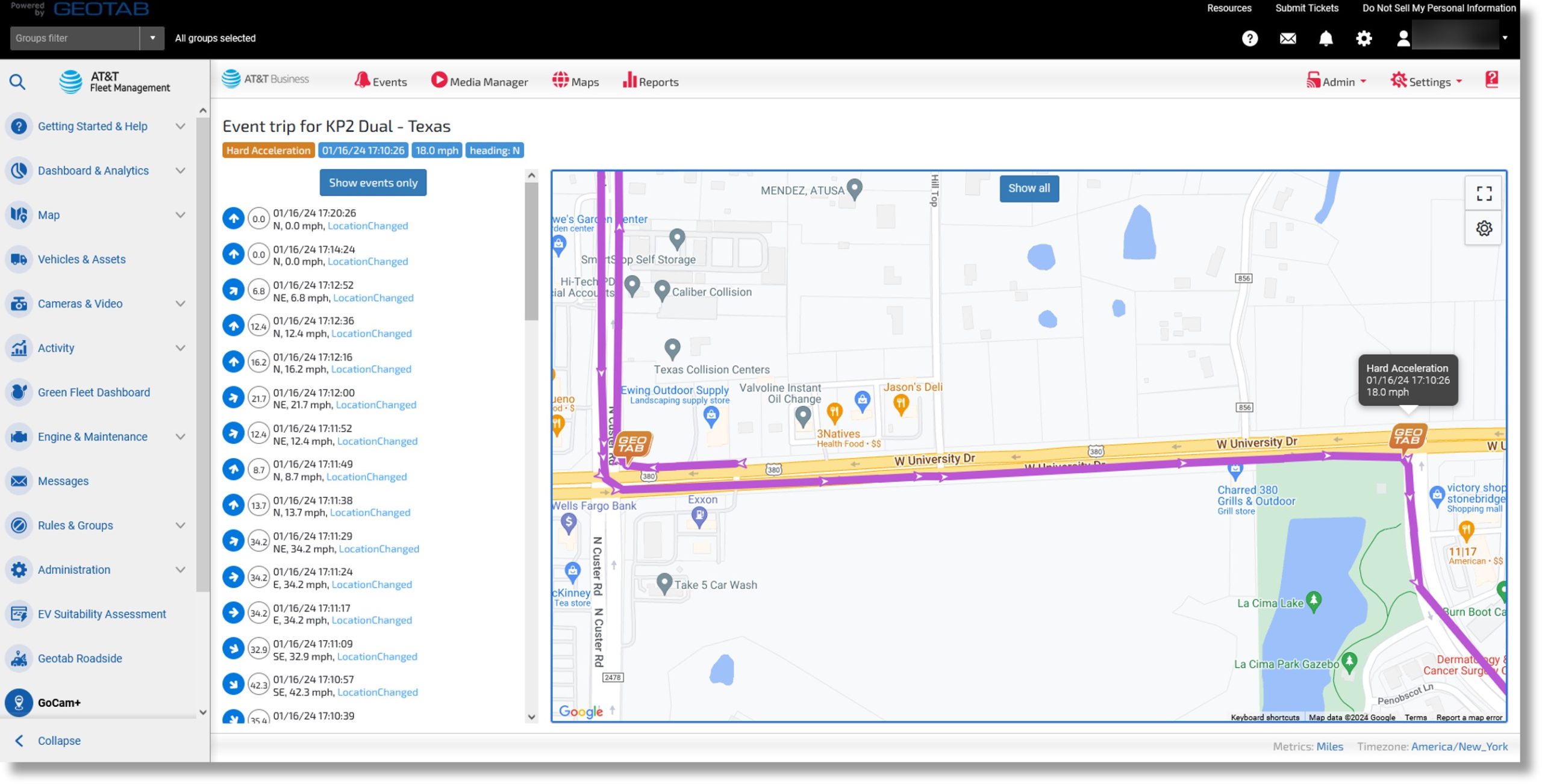Screen dimensions: 1542x784
Task: Open the Maps menu item
Action: 575,81
